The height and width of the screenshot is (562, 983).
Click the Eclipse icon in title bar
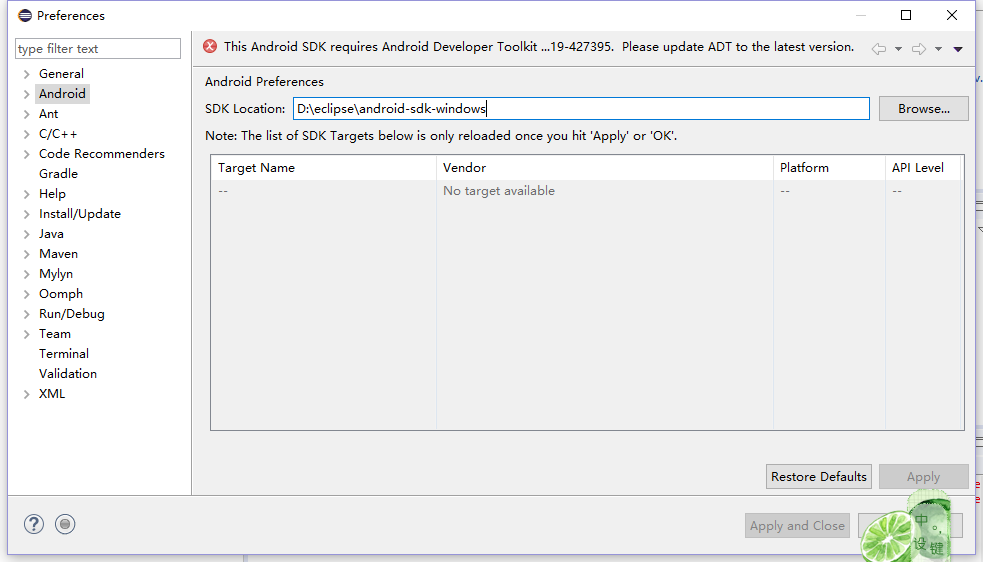25,15
